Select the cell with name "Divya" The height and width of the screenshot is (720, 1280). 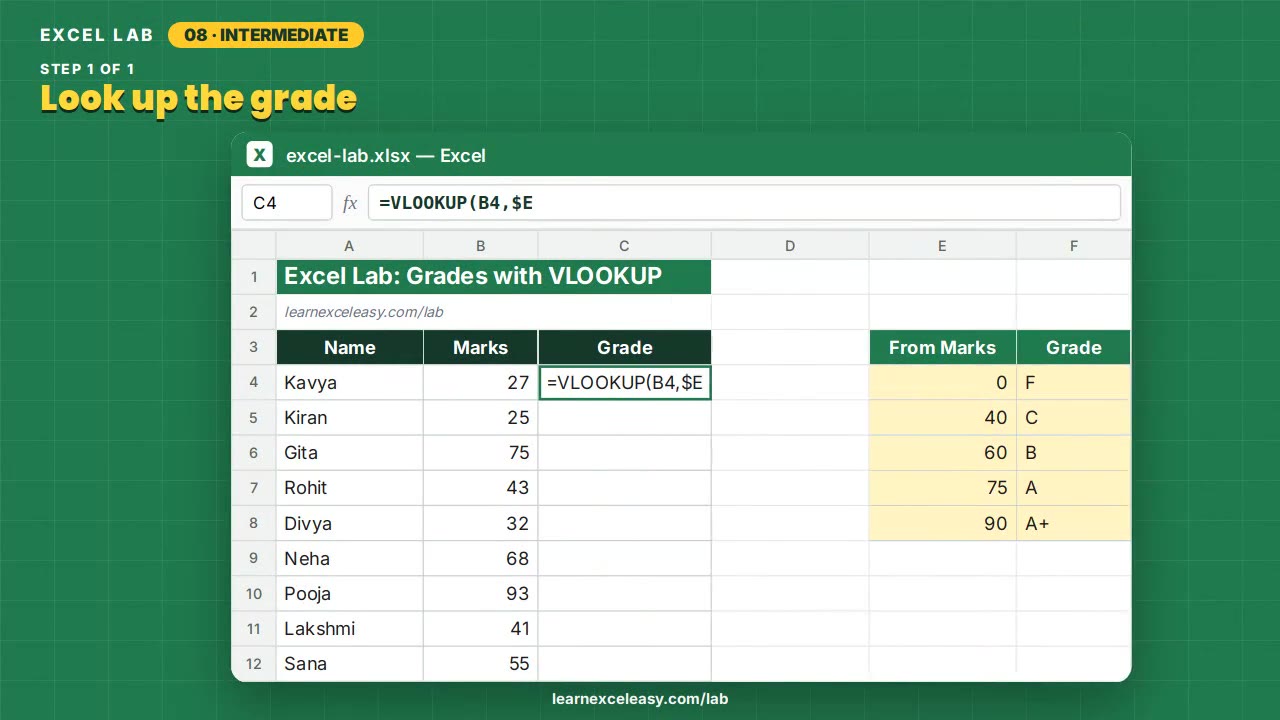click(350, 523)
